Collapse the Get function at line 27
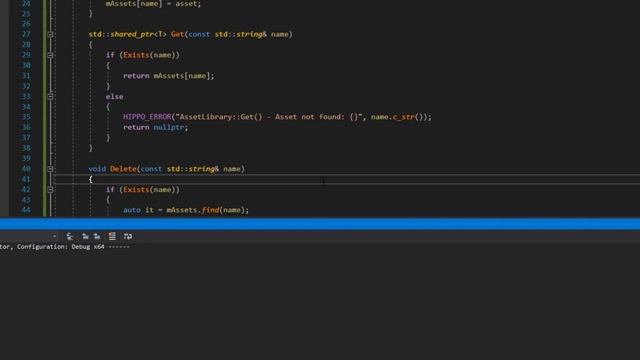The image size is (640, 360). [50, 34]
